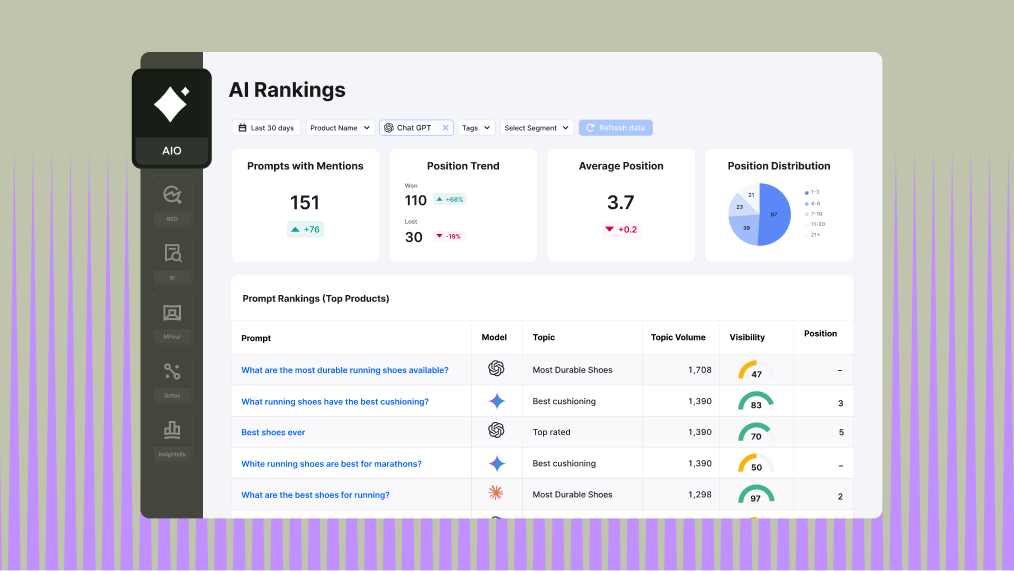
Task: Expand the Tags filter dropdown
Action: click(476, 128)
